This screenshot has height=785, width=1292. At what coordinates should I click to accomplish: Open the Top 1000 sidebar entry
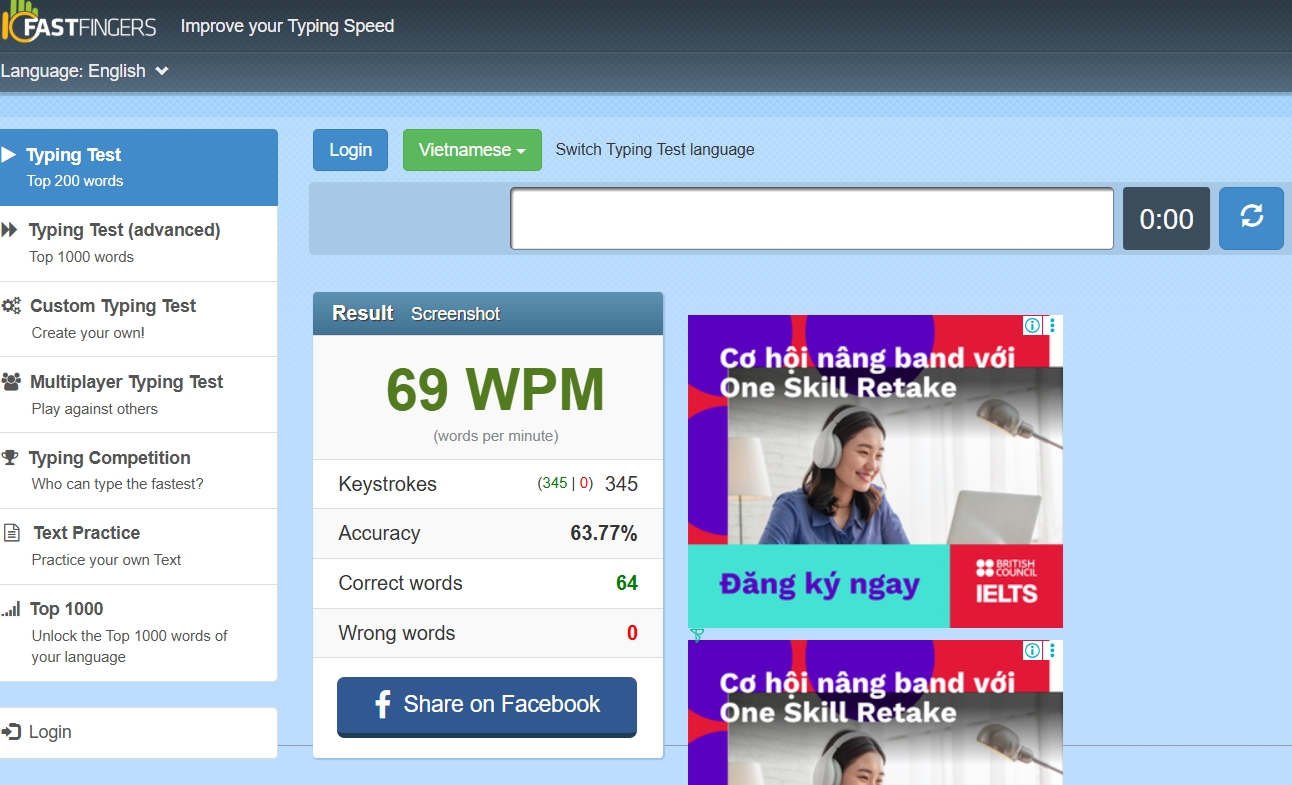pyautogui.click(x=139, y=632)
